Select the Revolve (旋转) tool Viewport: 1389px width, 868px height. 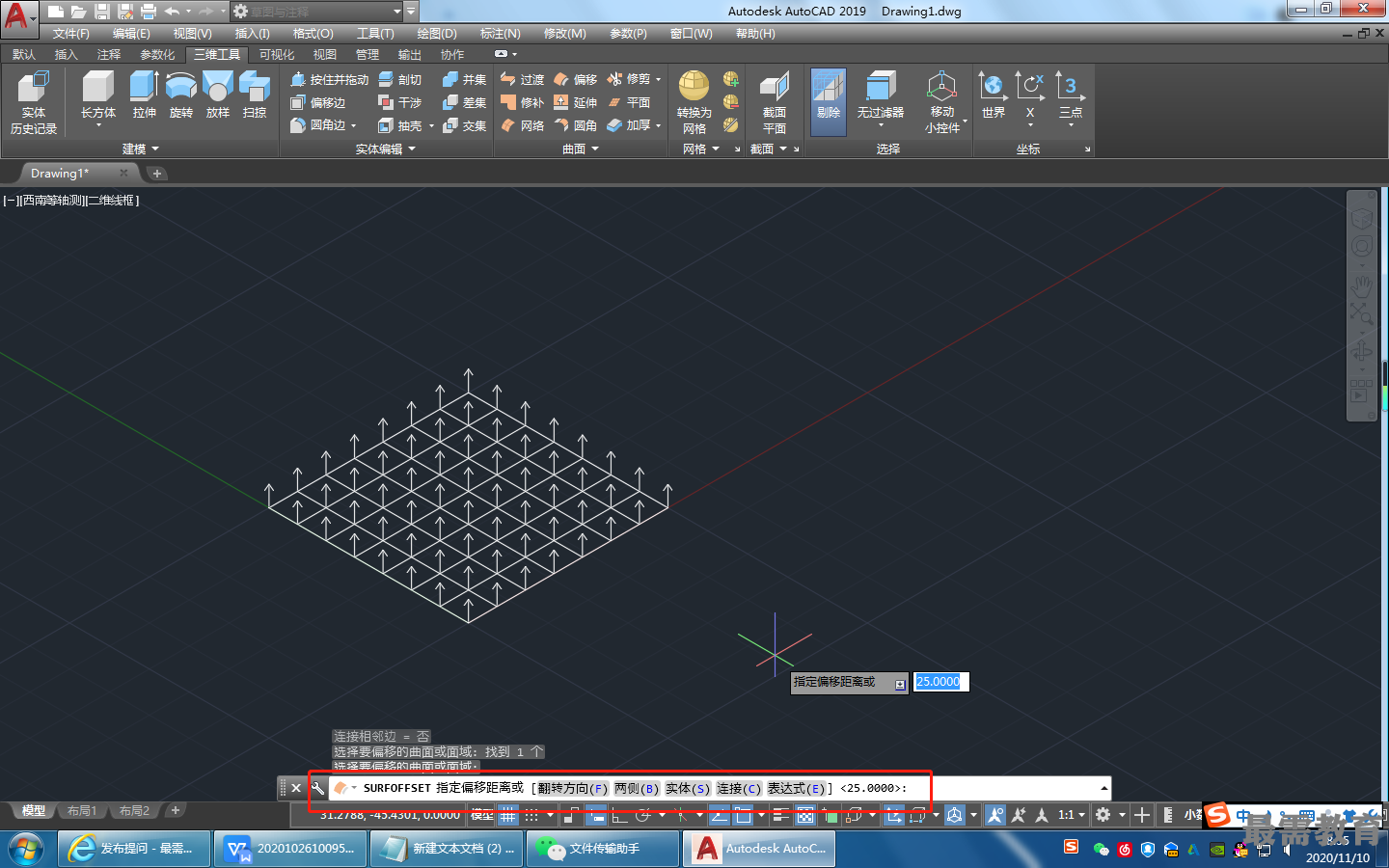click(180, 95)
